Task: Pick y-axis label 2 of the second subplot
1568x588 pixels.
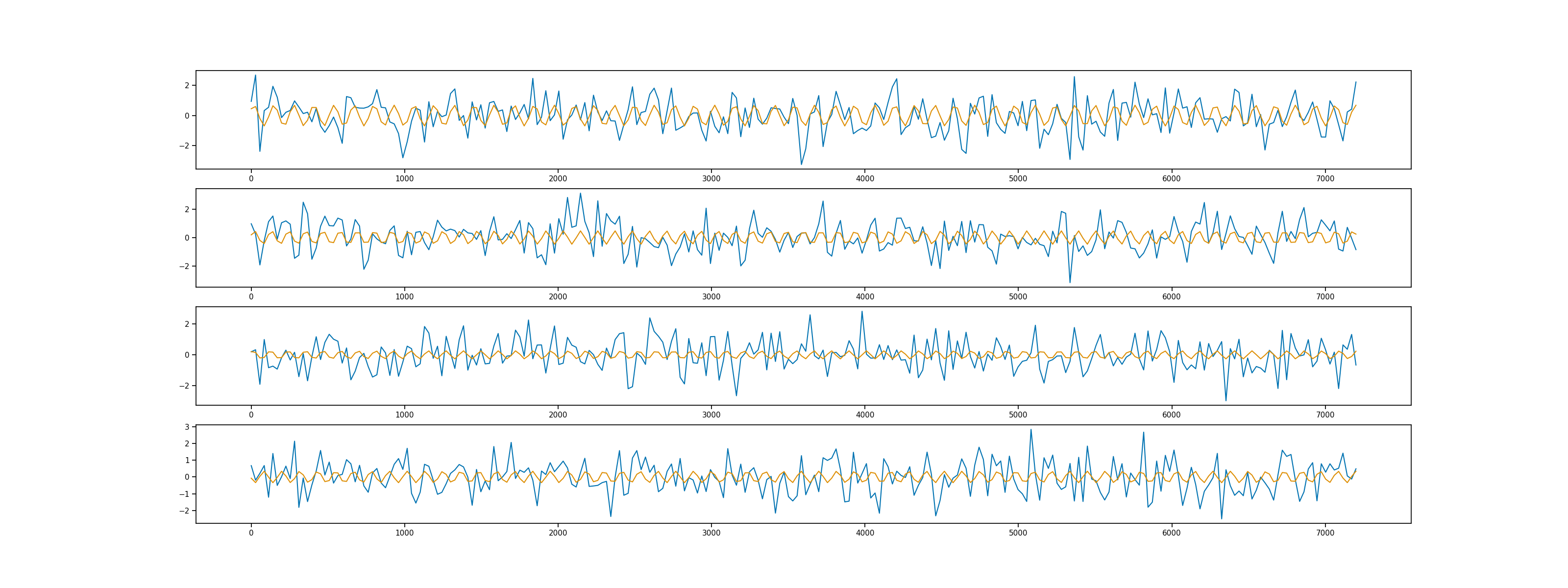Action: 187,209
